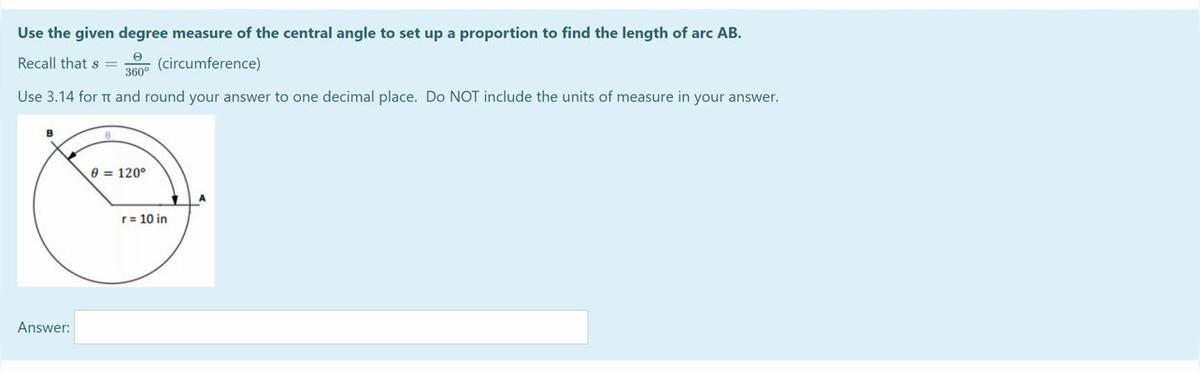Select the Answer label text
Screen dimensions: 1200x372
[x=43, y=327]
